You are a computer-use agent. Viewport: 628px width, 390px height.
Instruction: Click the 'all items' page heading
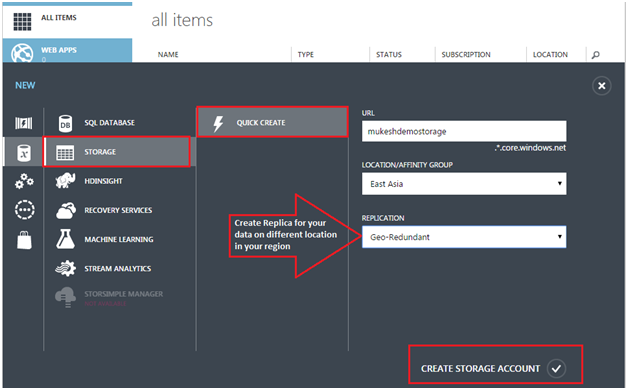pyautogui.click(x=182, y=20)
